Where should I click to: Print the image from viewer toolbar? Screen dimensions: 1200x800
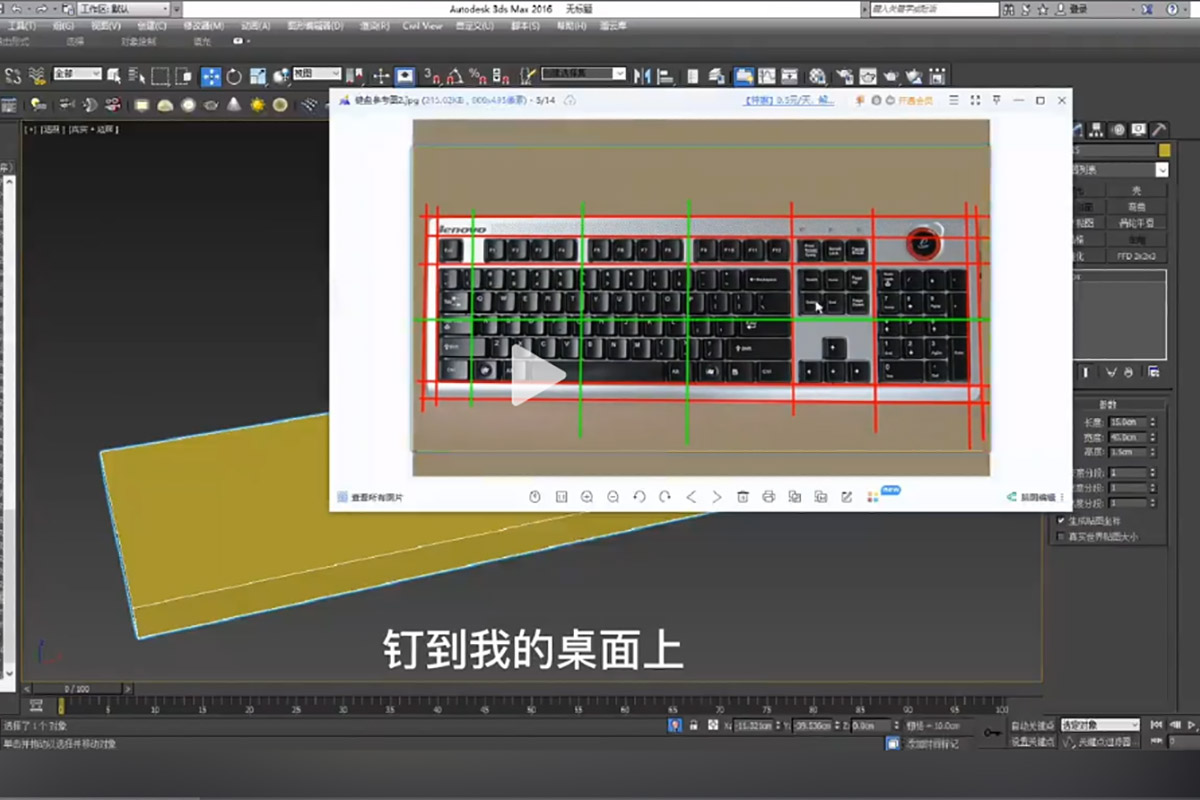coord(769,497)
